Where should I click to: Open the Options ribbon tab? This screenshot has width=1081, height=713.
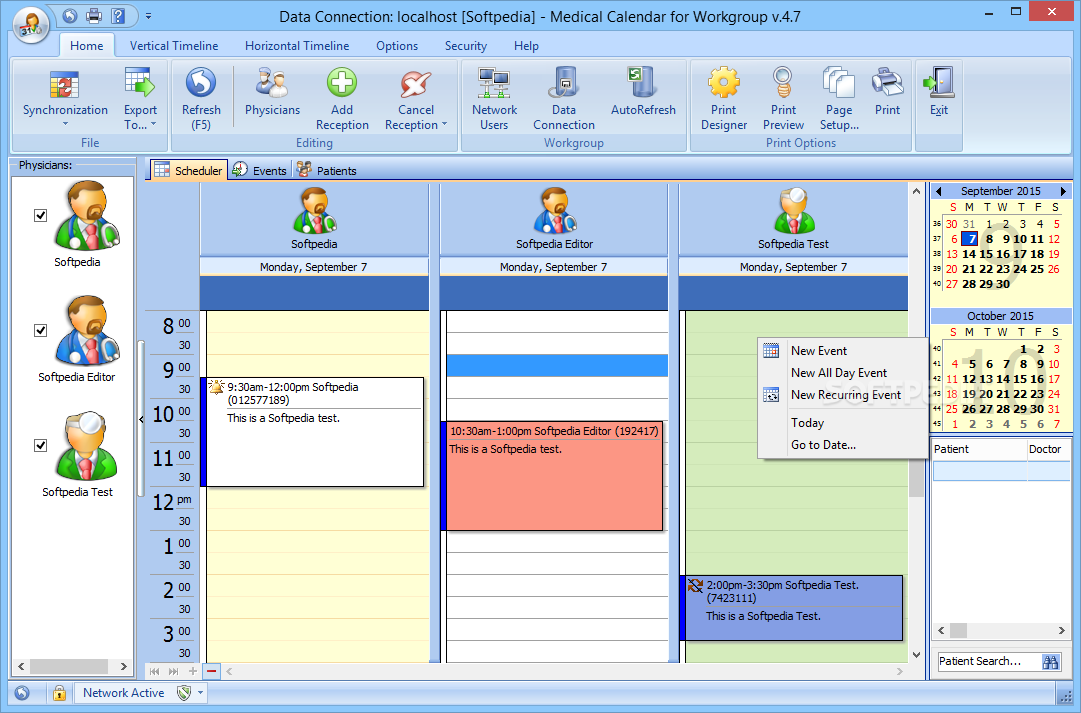click(396, 46)
